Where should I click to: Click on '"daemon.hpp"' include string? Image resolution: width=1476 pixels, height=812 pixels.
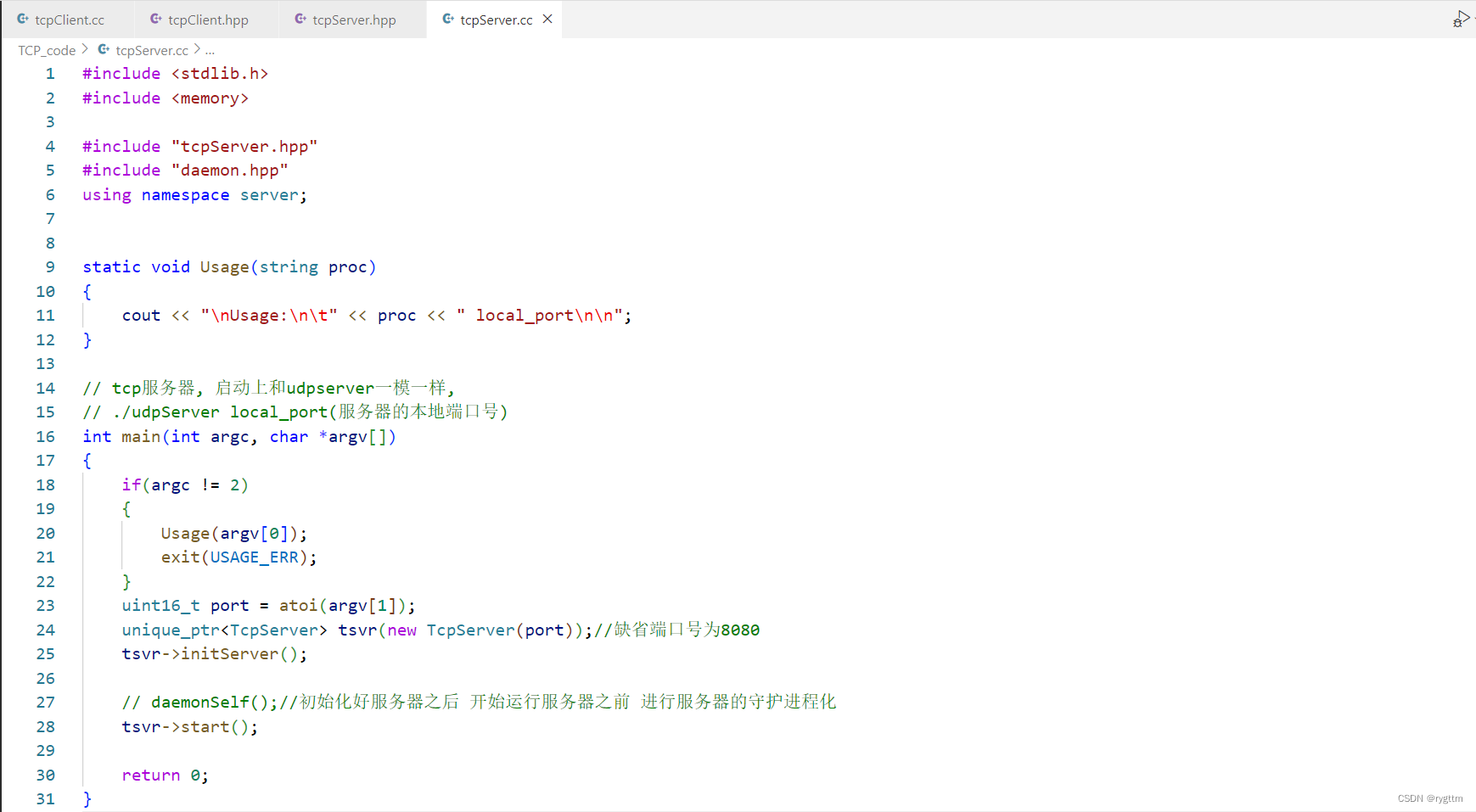pos(230,171)
